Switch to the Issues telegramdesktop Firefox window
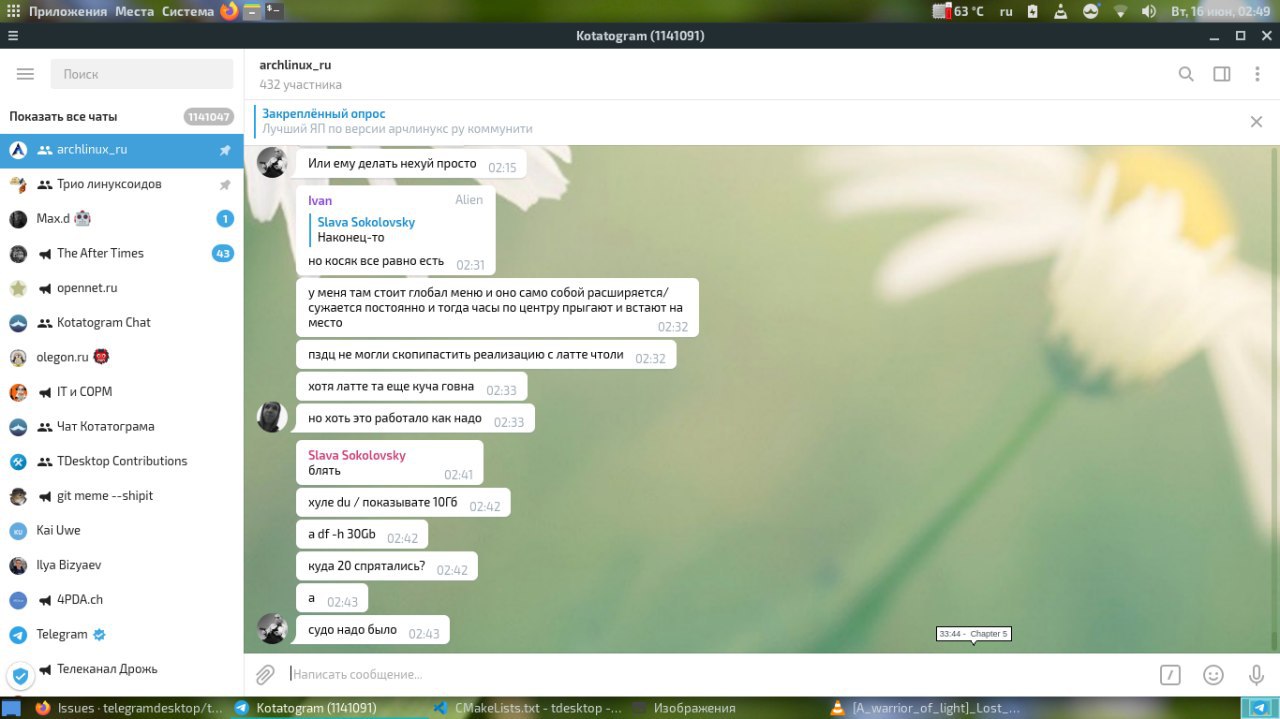The image size is (1280, 719). 128,708
